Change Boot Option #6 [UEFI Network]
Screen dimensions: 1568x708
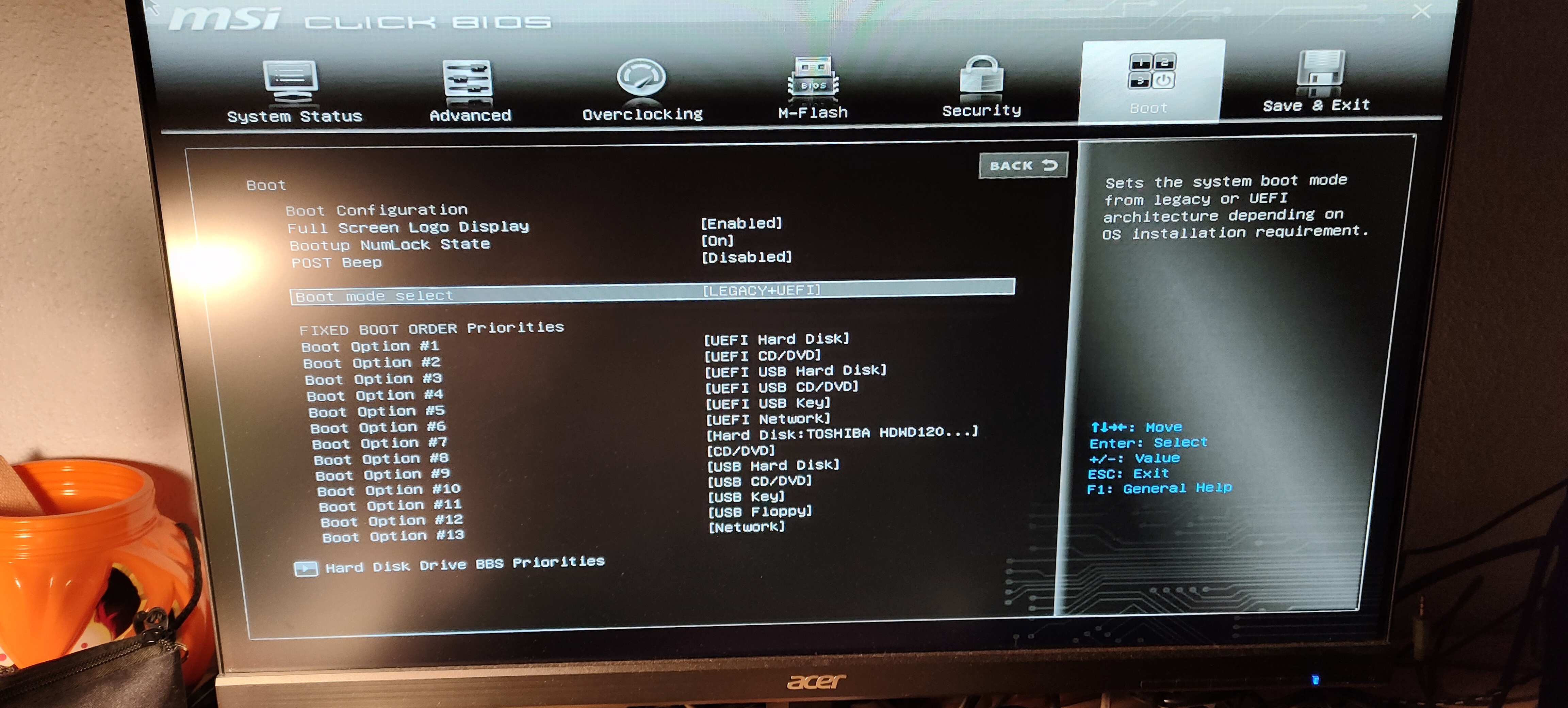(768, 419)
